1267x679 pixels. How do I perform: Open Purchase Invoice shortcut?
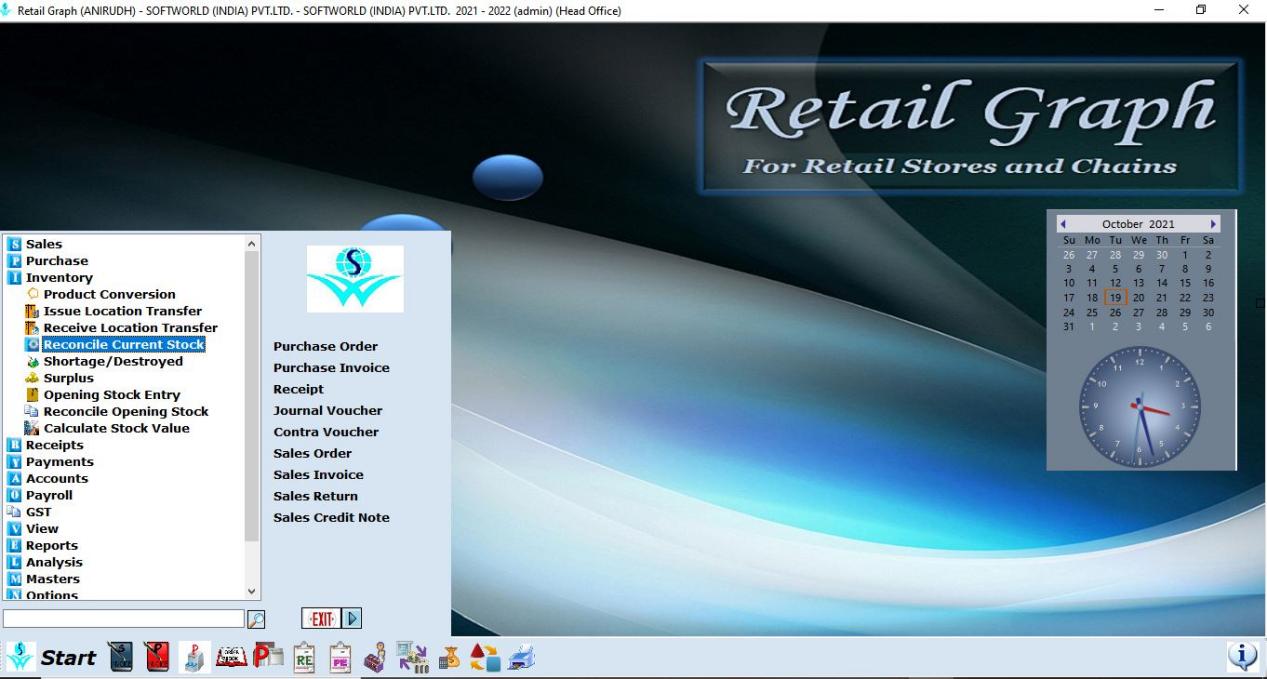(331, 368)
